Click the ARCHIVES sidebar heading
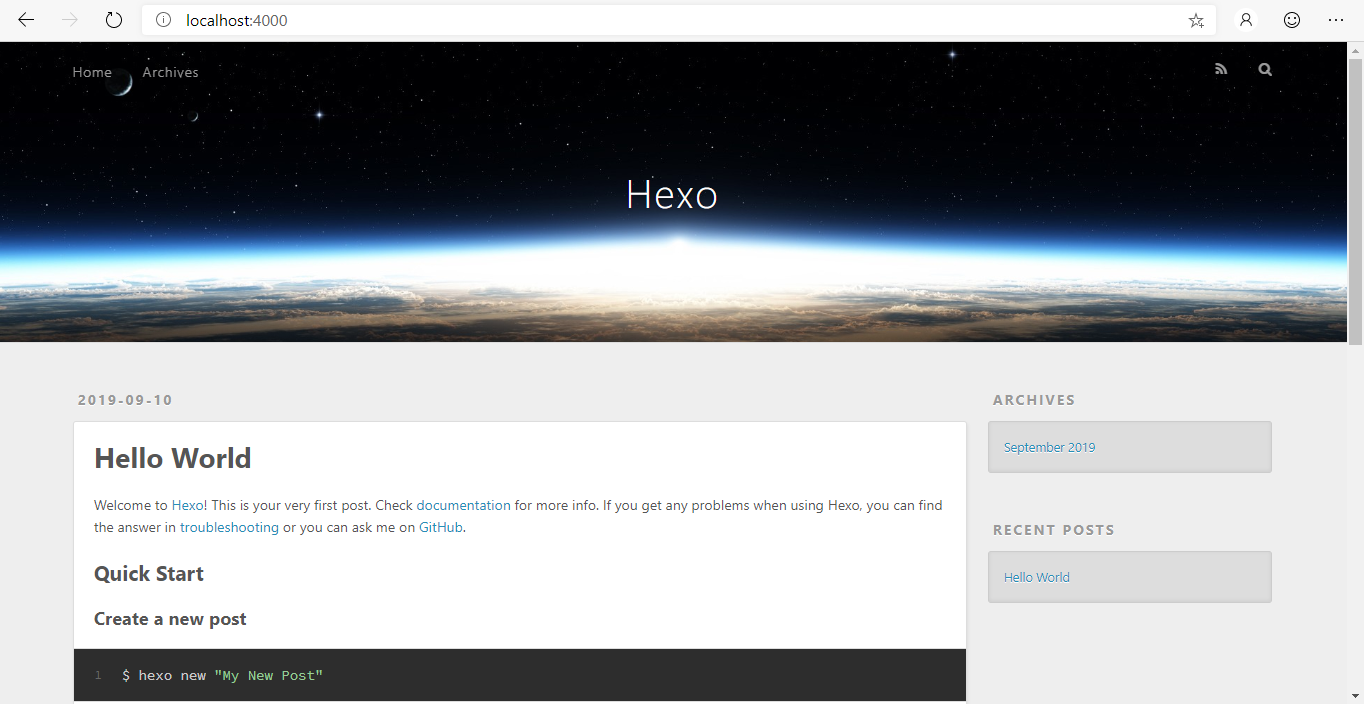 pos(1034,400)
